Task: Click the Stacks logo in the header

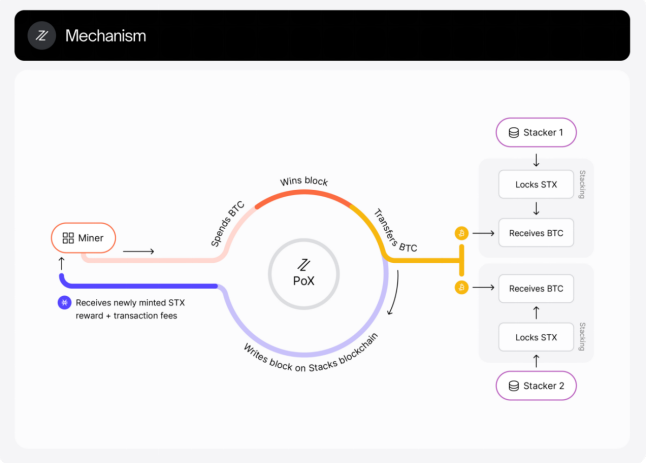Action: coord(42,36)
